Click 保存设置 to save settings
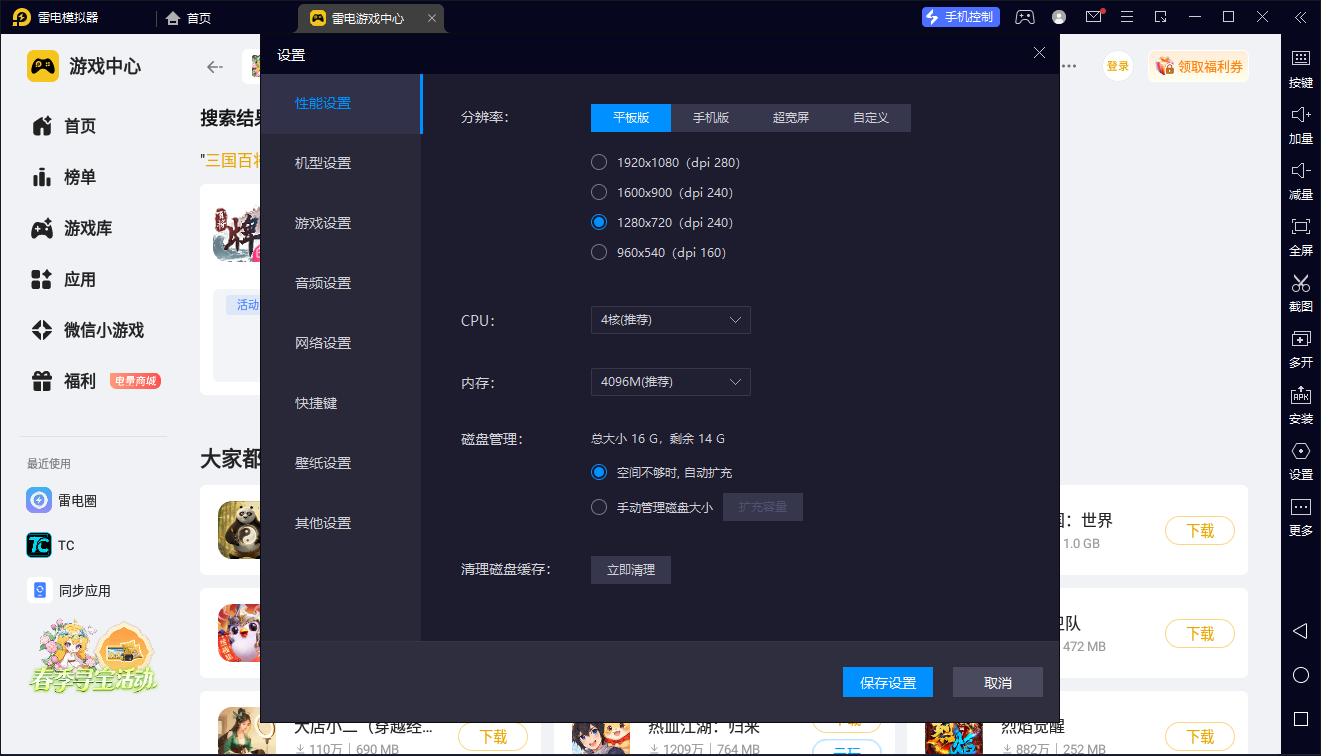The height and width of the screenshot is (756, 1321). (888, 682)
